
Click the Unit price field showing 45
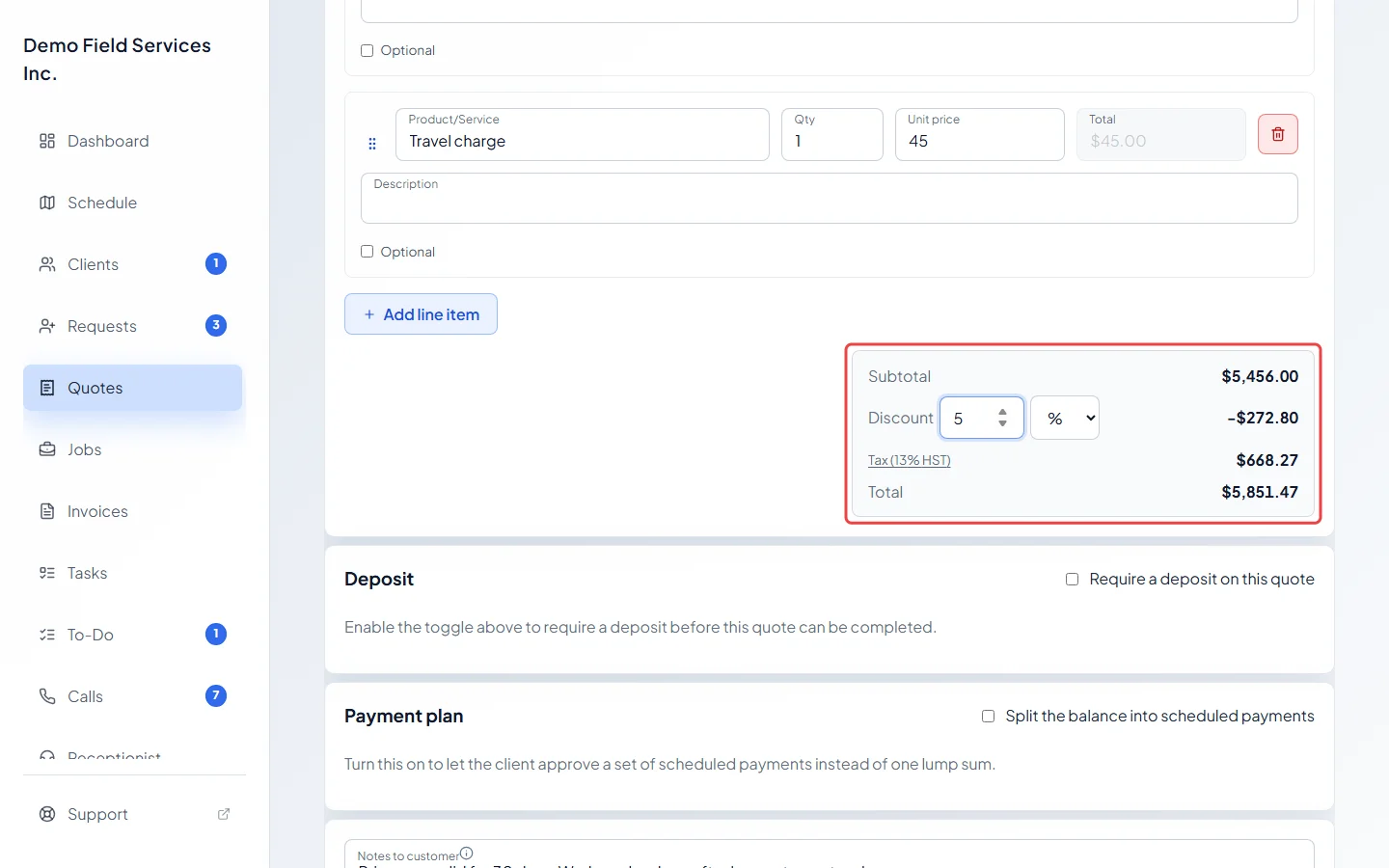pyautogui.click(x=980, y=134)
